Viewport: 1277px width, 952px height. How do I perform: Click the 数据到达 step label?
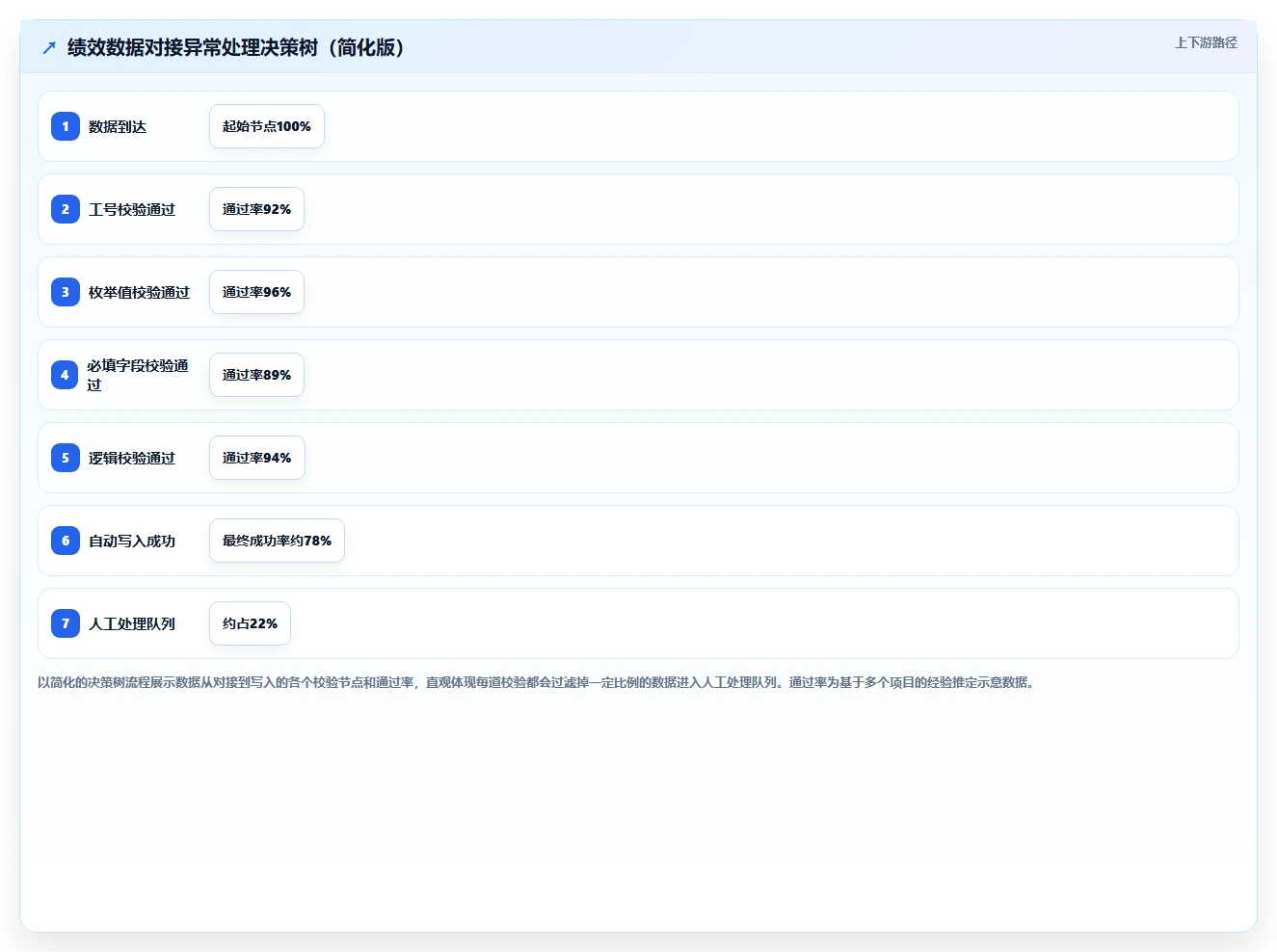pos(118,126)
